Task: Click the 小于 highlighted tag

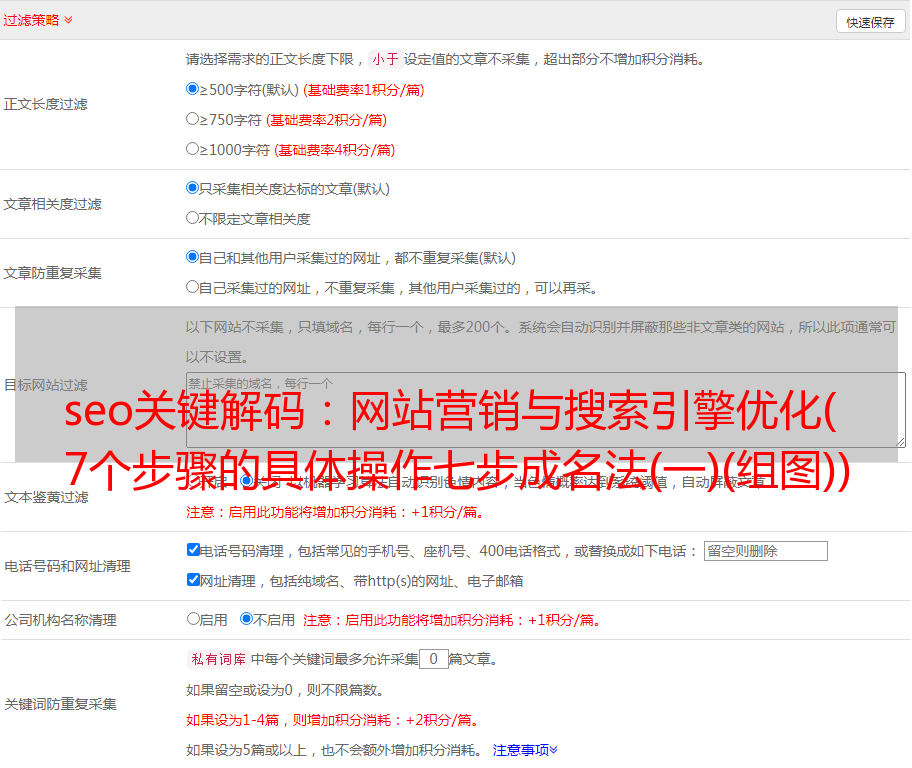Action: pyautogui.click(x=385, y=59)
